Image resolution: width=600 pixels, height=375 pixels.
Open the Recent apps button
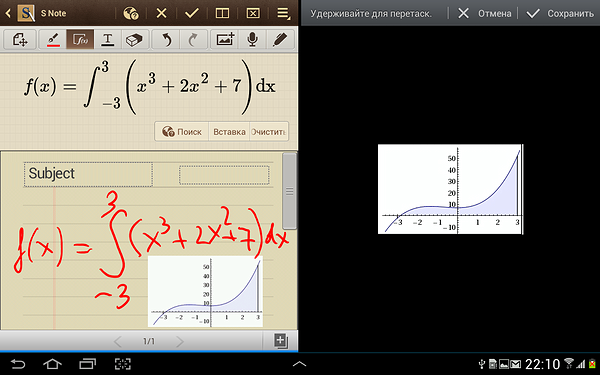[x=88, y=364]
